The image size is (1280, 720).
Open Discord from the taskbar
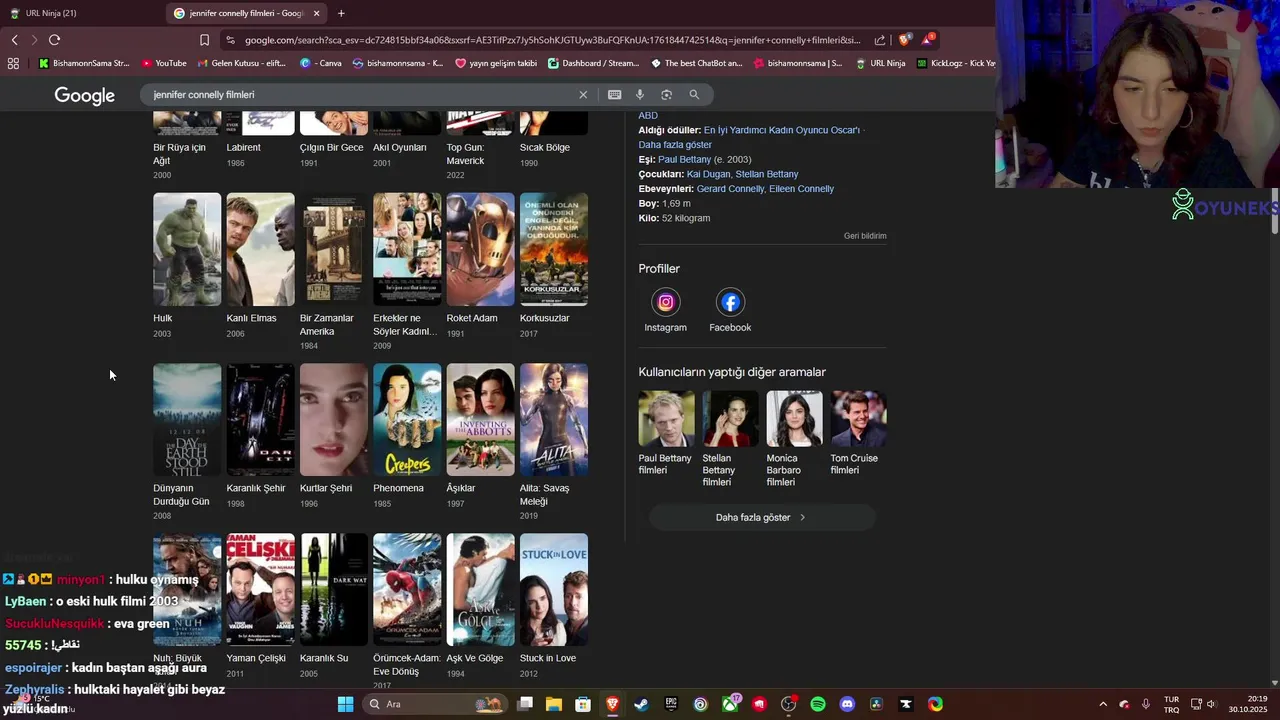pyautogui.click(x=848, y=704)
